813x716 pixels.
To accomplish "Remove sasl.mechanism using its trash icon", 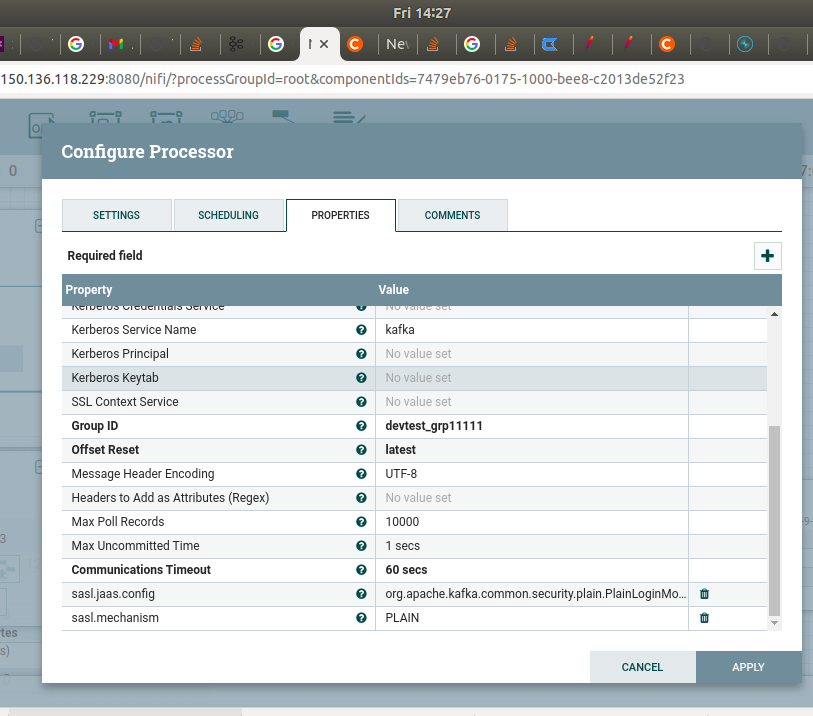I will pos(704,618).
